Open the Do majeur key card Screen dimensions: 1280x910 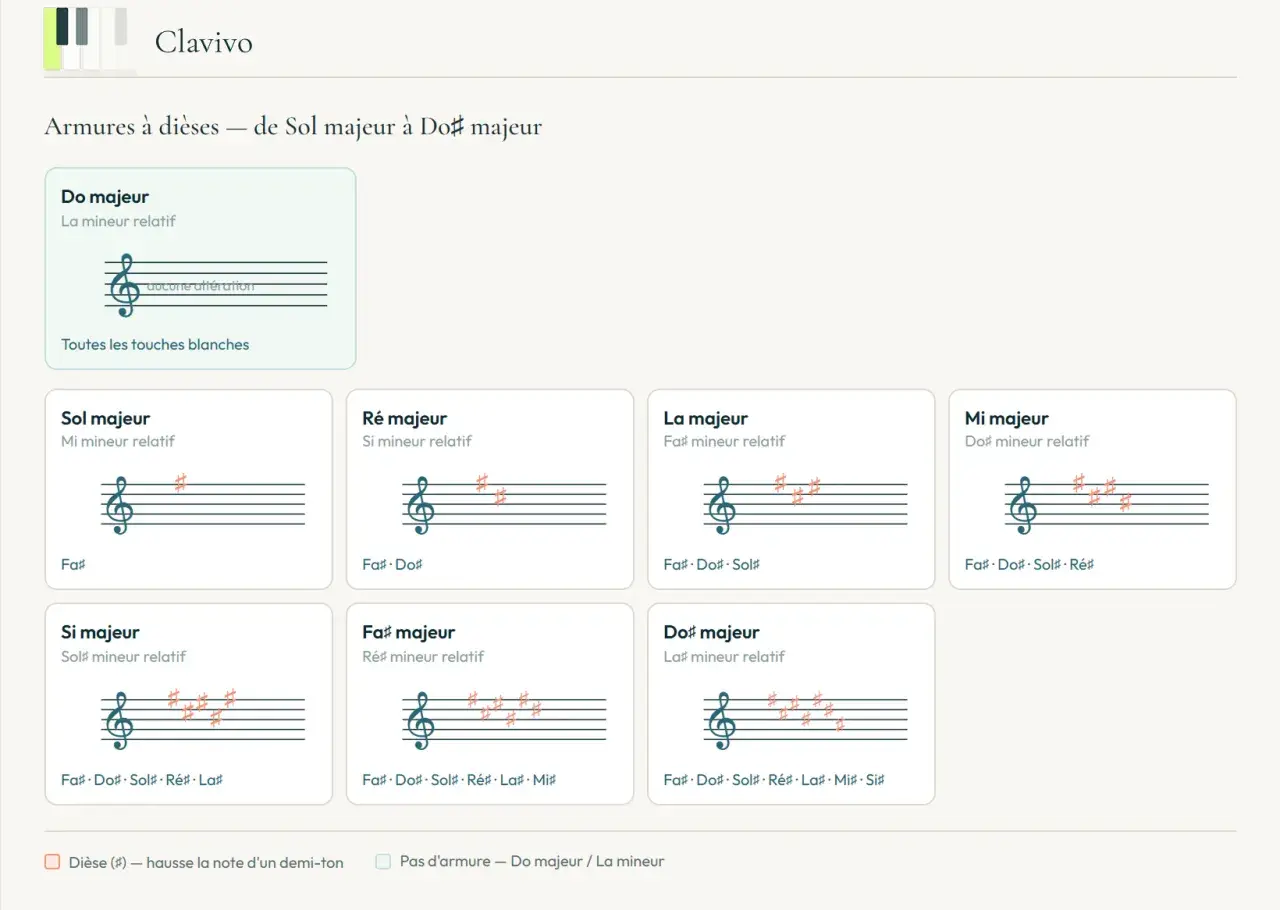[200, 269]
